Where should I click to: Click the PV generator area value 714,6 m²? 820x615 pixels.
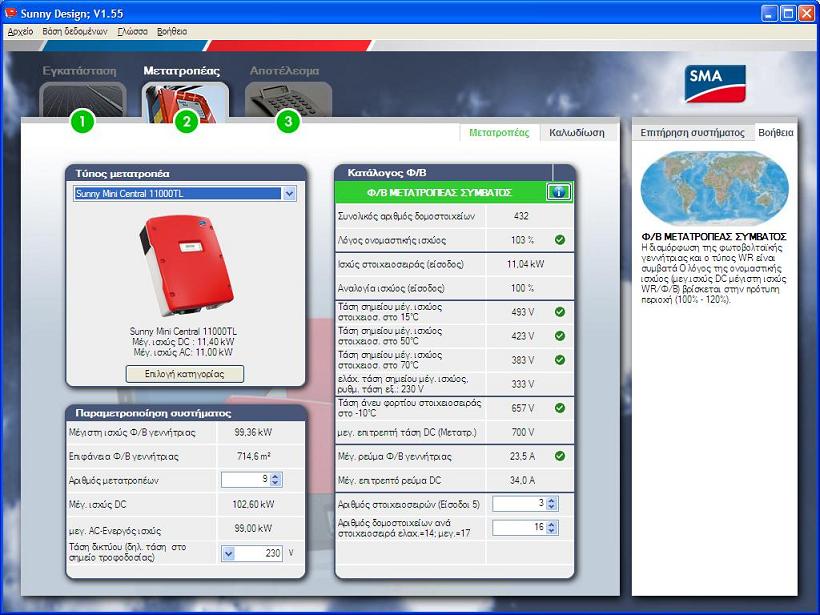point(254,456)
